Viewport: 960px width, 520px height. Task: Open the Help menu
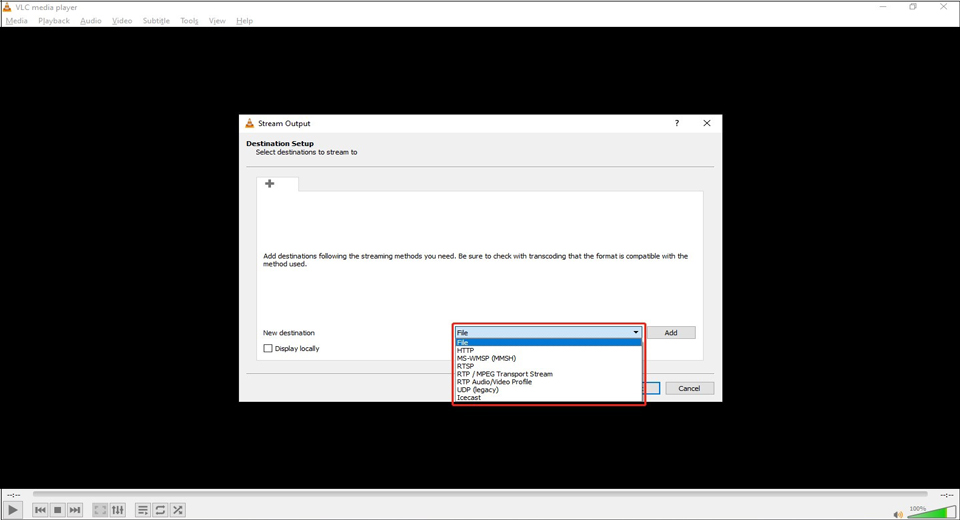[244, 20]
